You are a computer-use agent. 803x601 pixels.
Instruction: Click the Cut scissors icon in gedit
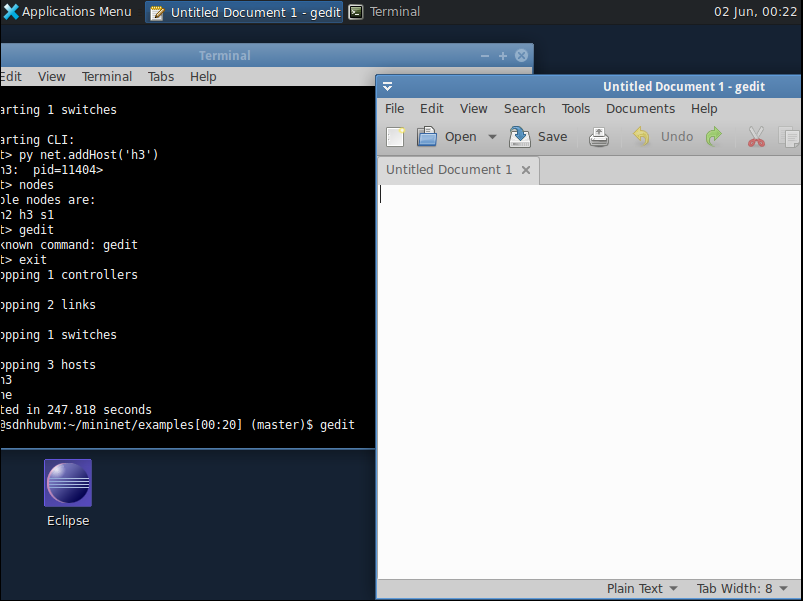pyautogui.click(x=756, y=137)
